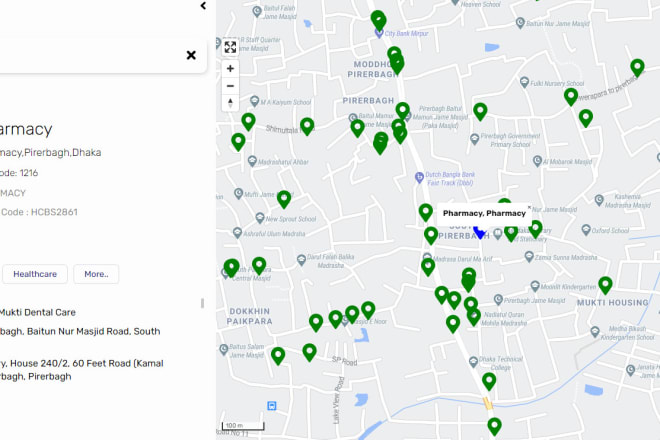Close the Pharmacy, Pharmacy popup
This screenshot has width=660, height=440.
tap(529, 207)
